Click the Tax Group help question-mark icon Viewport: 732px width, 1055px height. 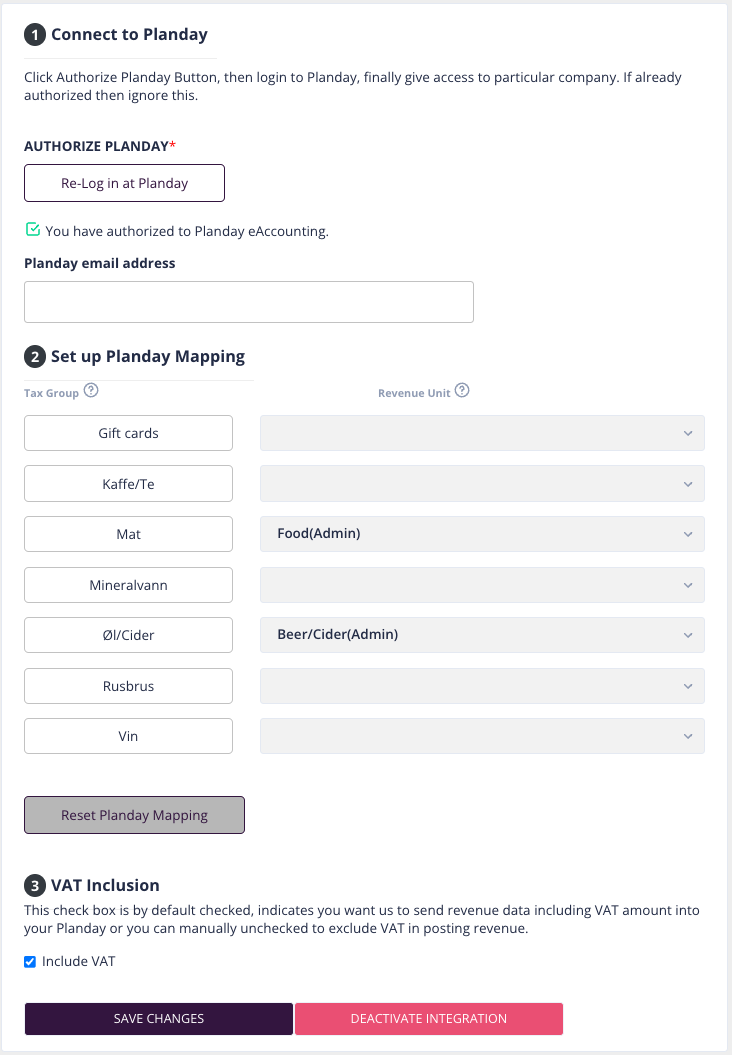91,390
